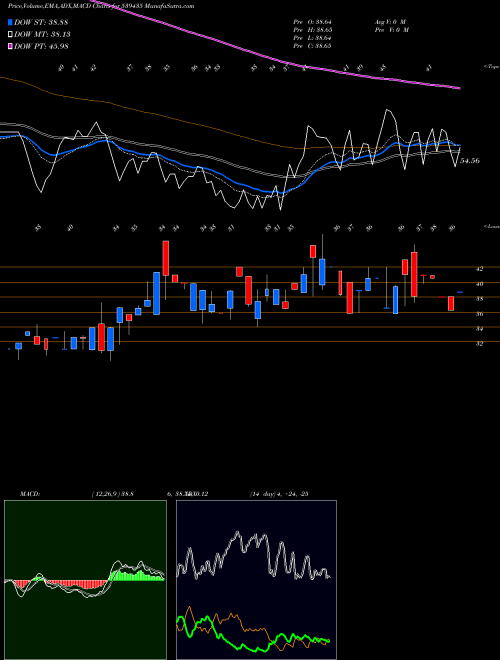The height and width of the screenshot is (660, 500).
Task: Click the 32 price axis label
Action: click(479, 344)
